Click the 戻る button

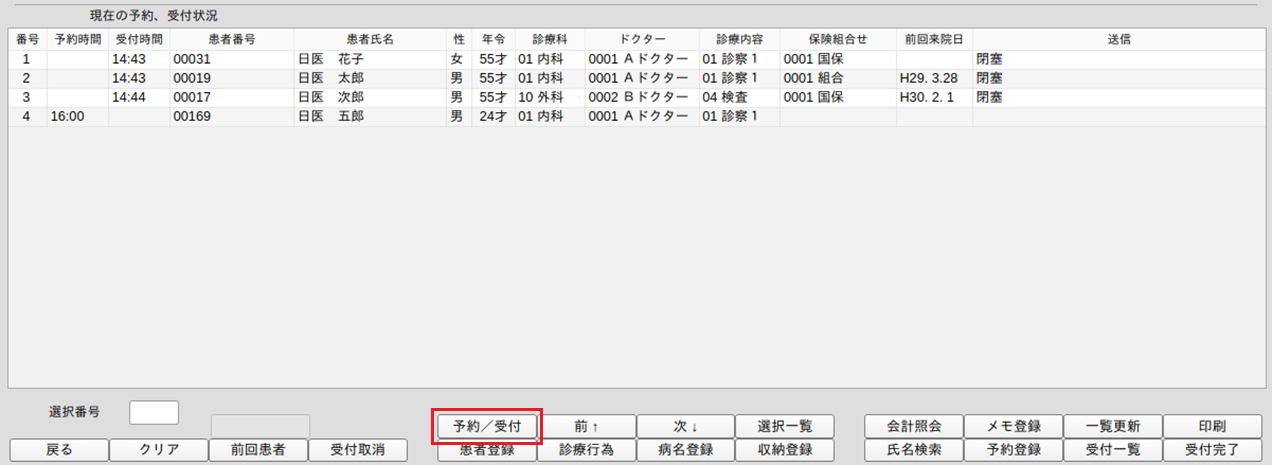click(59, 450)
